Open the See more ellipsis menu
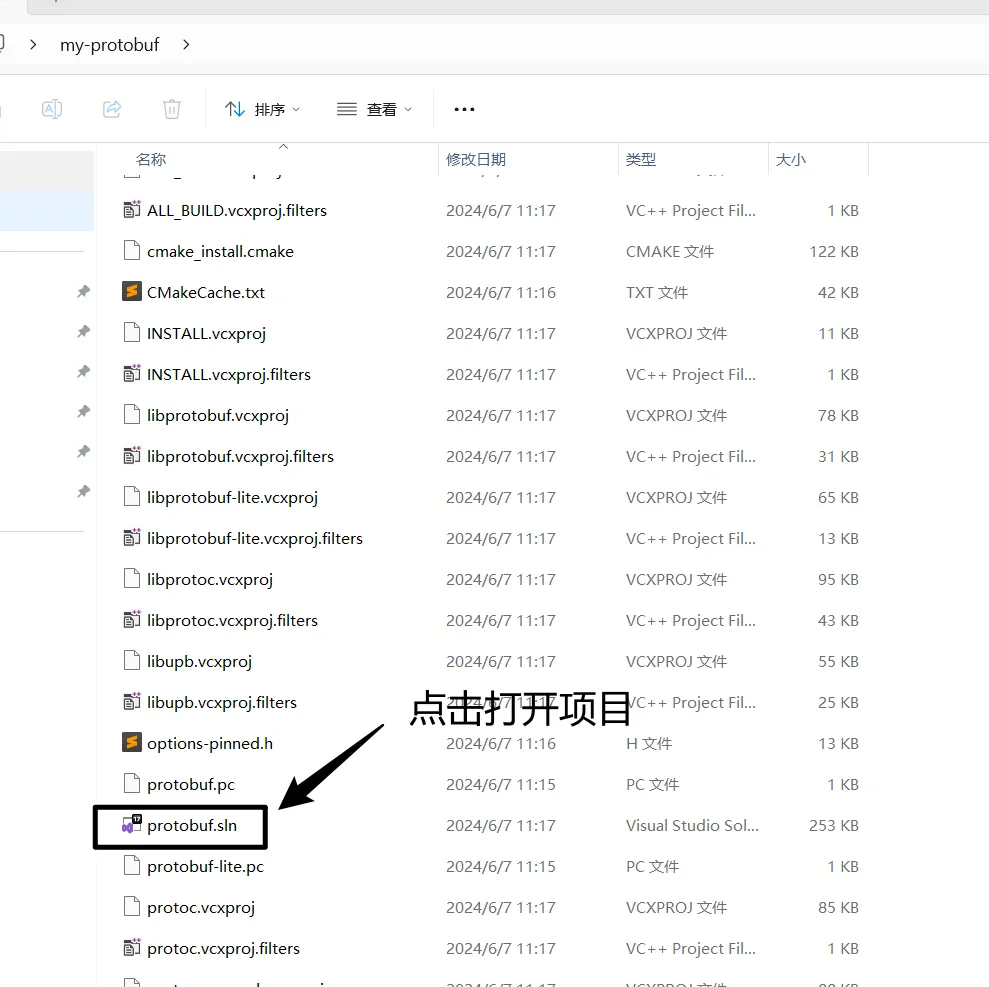This screenshot has height=987, width=989. coord(464,109)
